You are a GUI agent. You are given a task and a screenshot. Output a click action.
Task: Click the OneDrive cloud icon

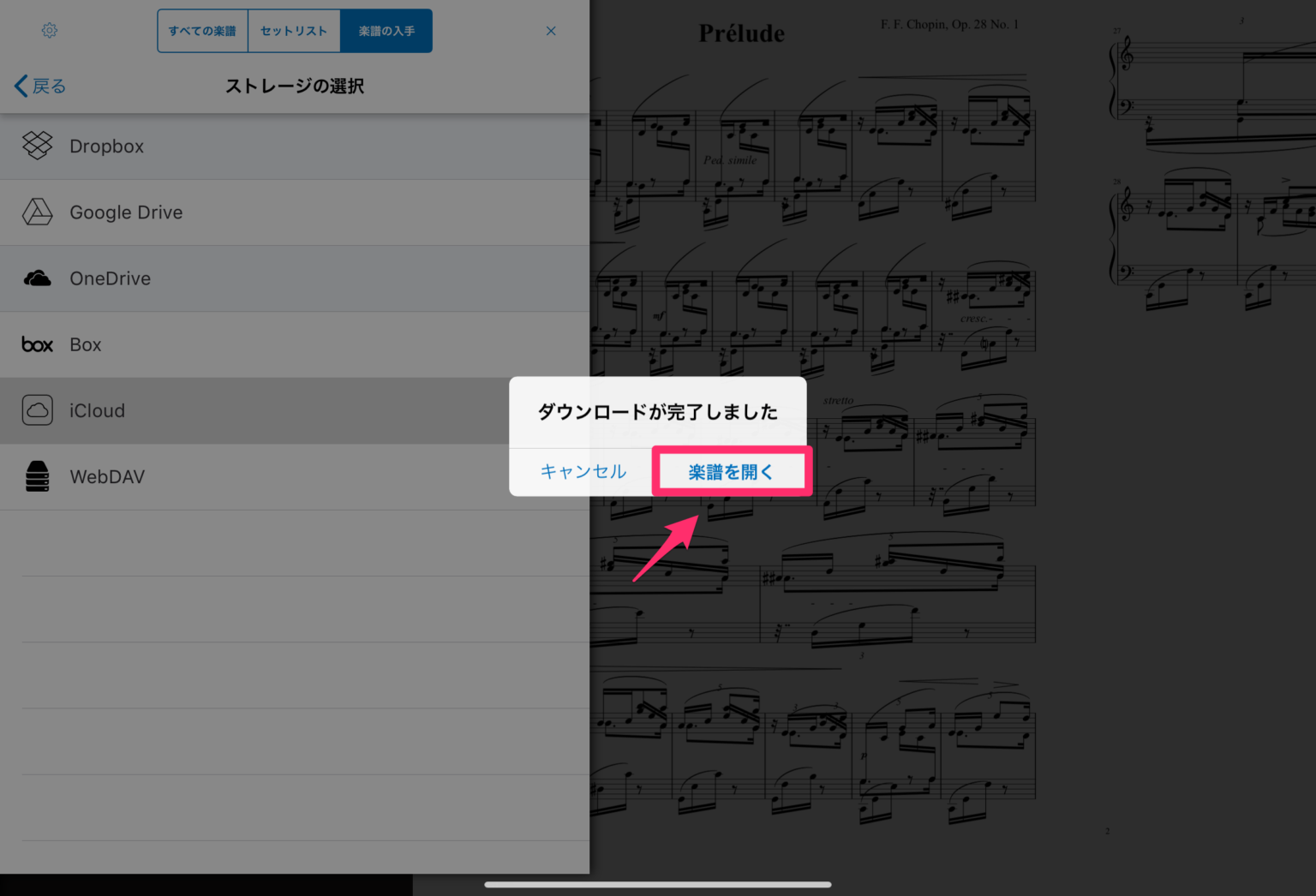click(x=37, y=278)
